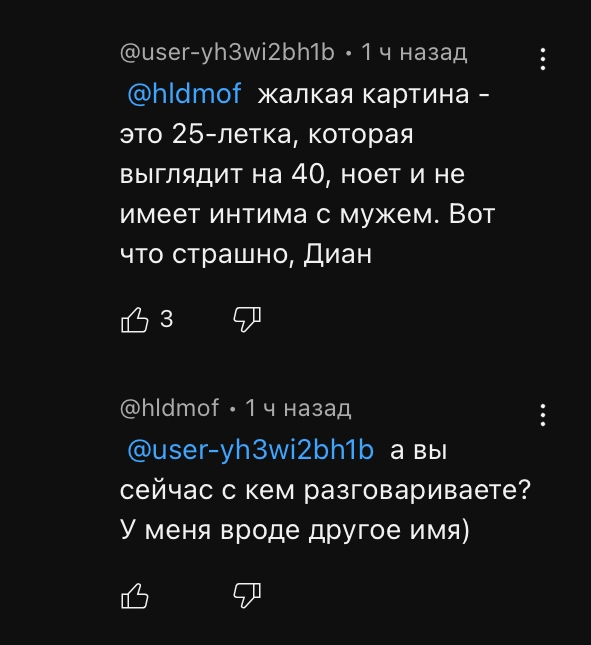Viewport: 591px width, 645px height.
Task: Open the gray @user-yh3wi2bh1b author name
Action: (x=227, y=53)
